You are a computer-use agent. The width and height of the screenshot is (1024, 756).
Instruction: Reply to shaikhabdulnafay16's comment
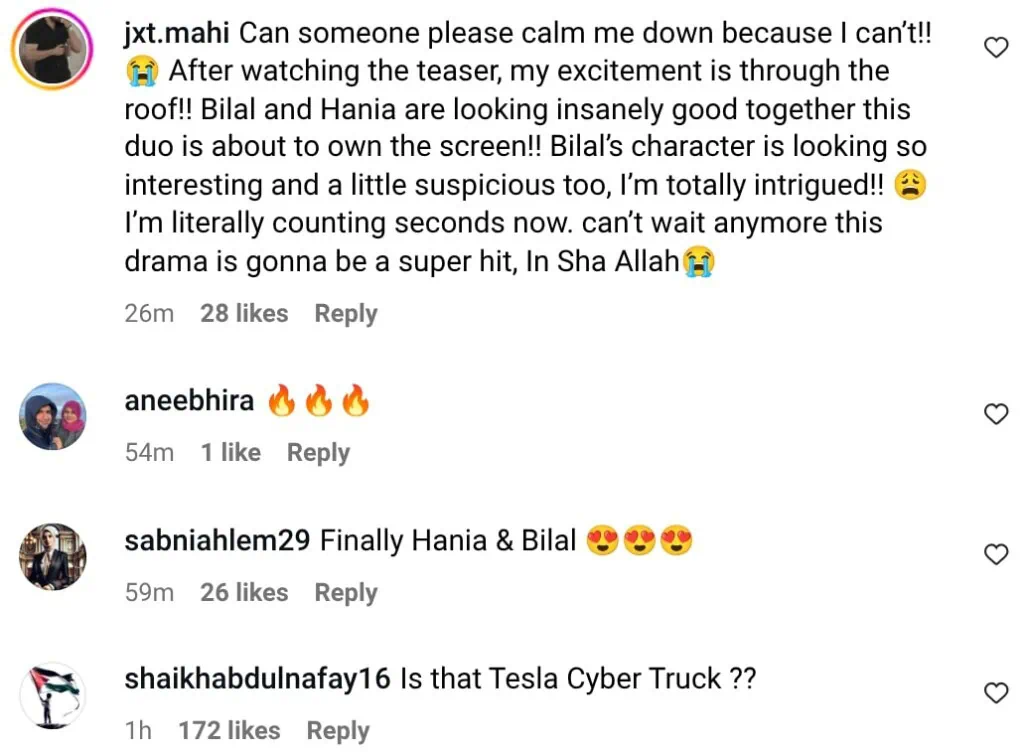pyautogui.click(x=338, y=730)
